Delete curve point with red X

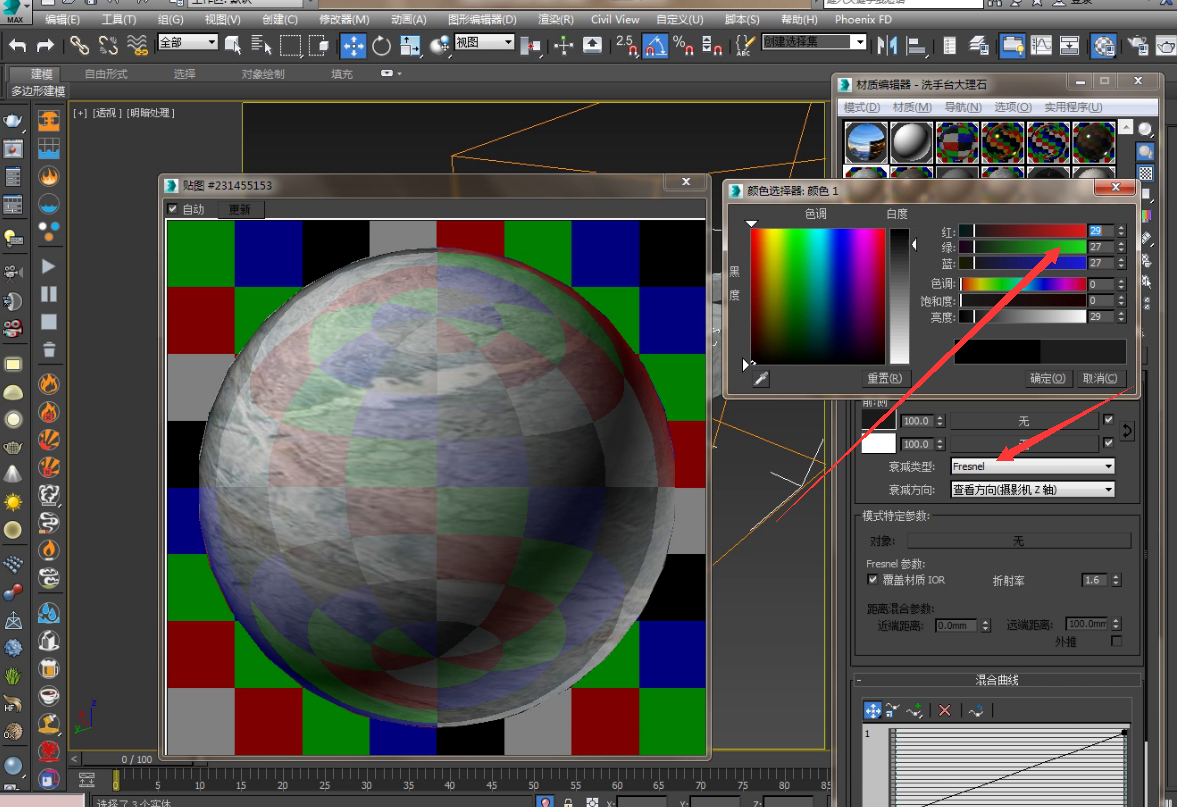point(944,710)
